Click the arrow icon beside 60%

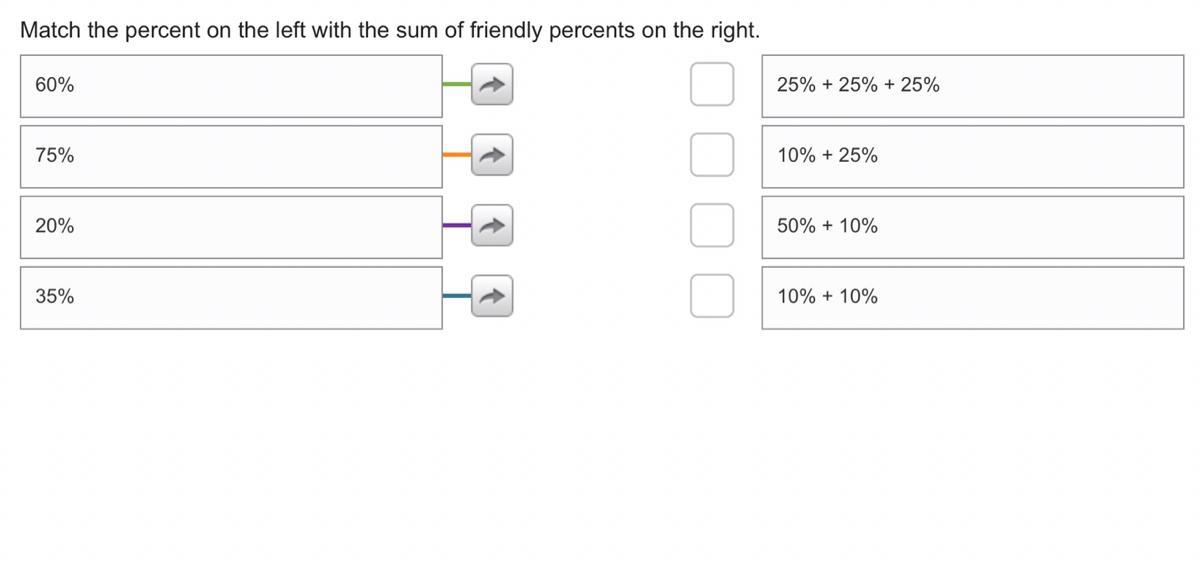(x=492, y=85)
